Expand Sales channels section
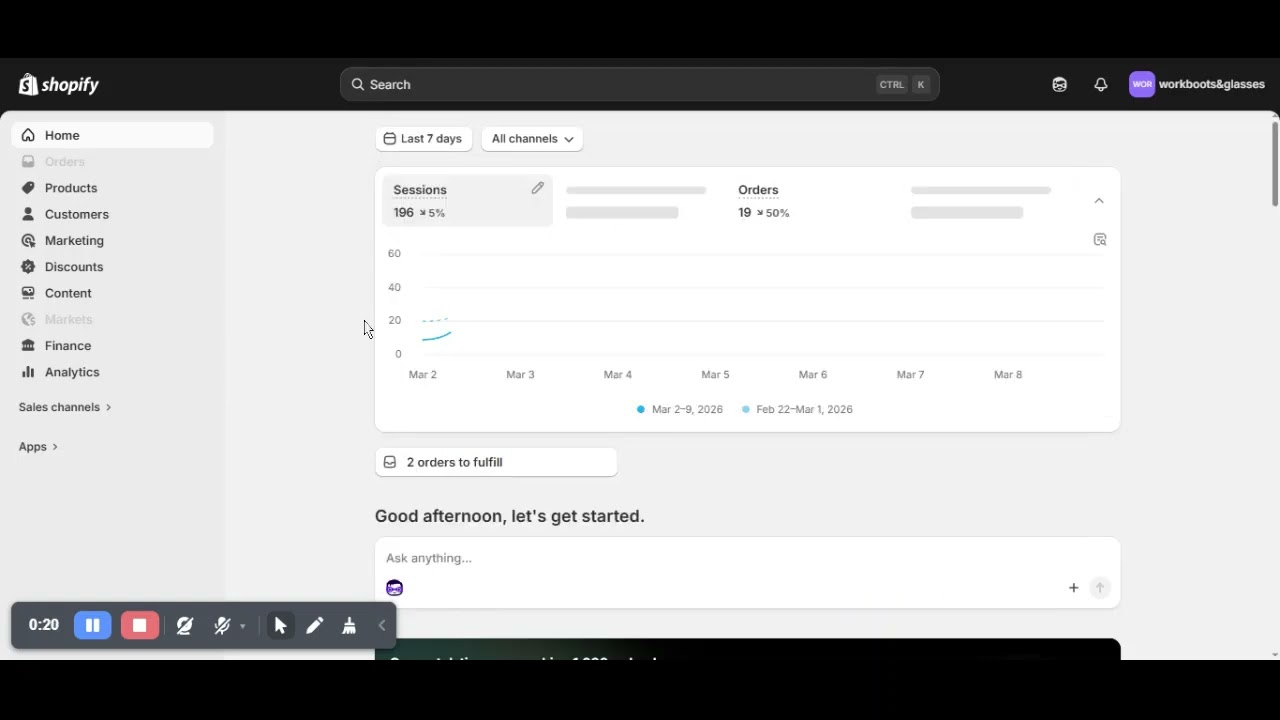The image size is (1280, 720). (x=65, y=407)
